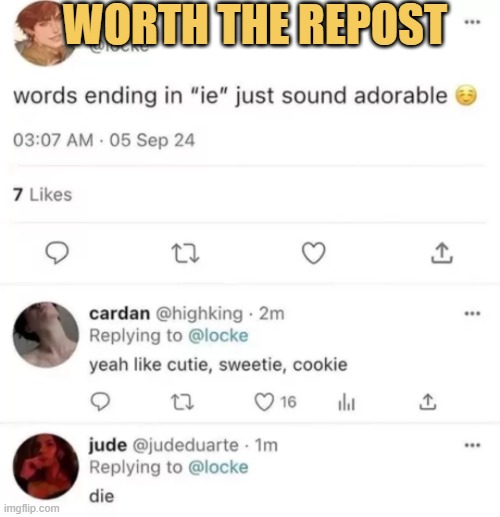Retweet cardan's reply
This screenshot has height=517, width=500.
click(x=182, y=402)
